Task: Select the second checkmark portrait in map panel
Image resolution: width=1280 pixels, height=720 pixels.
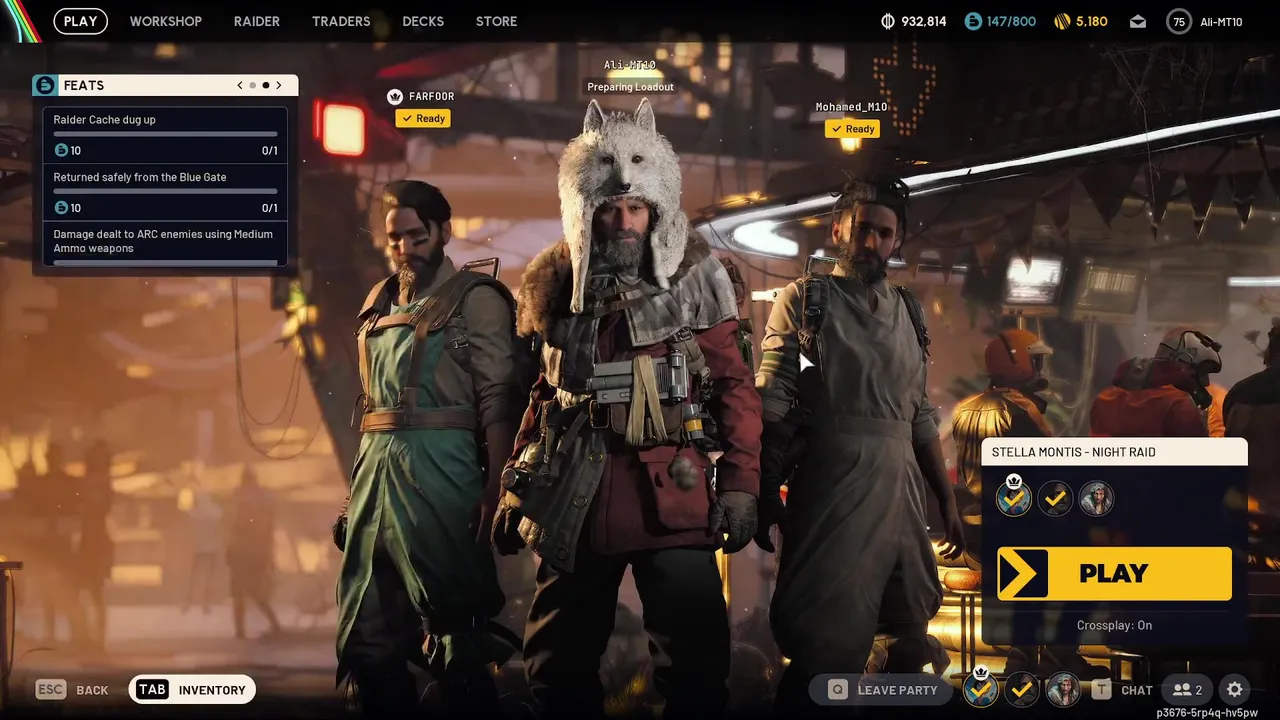Action: coord(1055,498)
